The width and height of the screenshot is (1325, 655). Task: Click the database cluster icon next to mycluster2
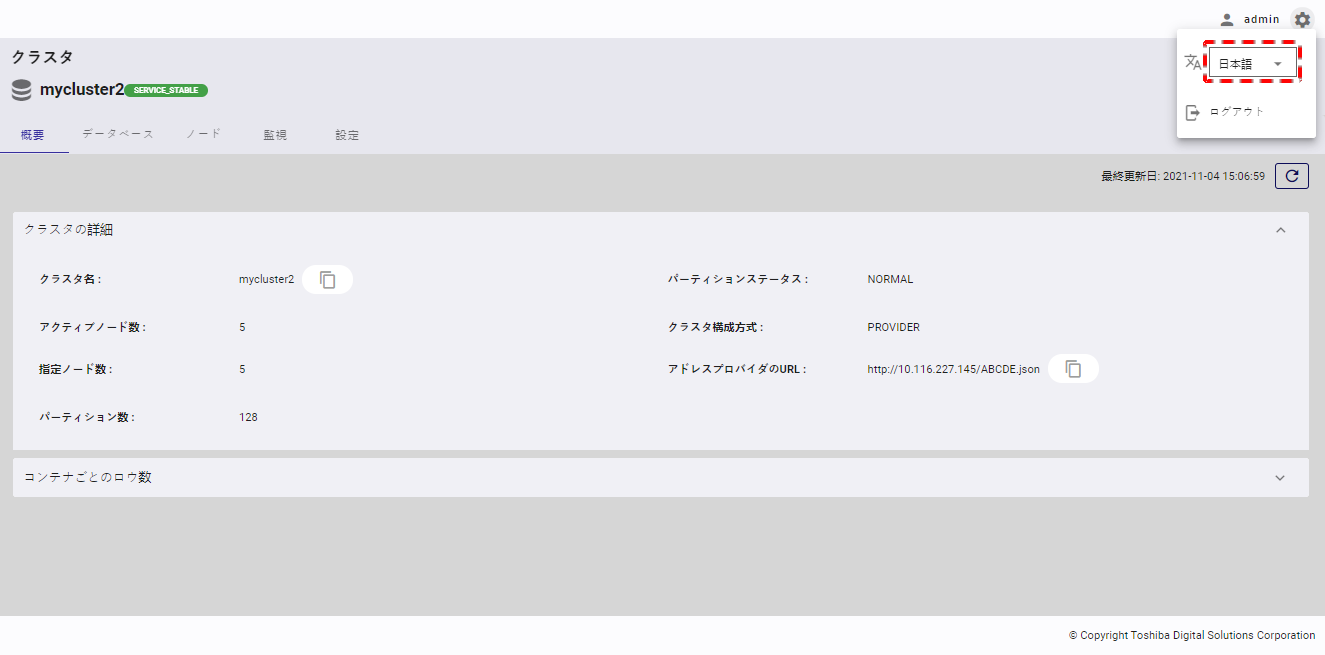22,90
